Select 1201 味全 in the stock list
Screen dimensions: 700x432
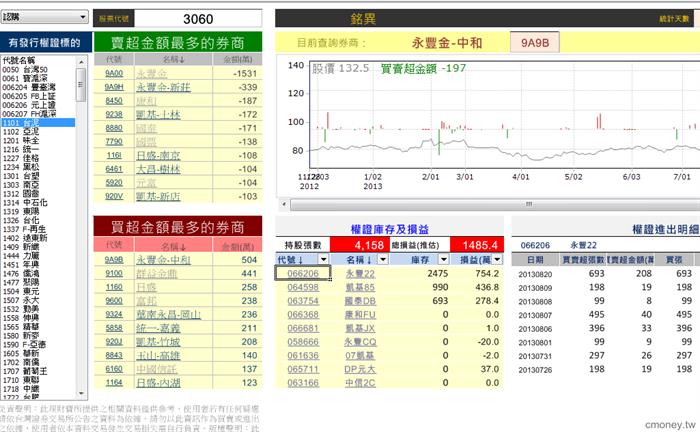click(x=21, y=141)
